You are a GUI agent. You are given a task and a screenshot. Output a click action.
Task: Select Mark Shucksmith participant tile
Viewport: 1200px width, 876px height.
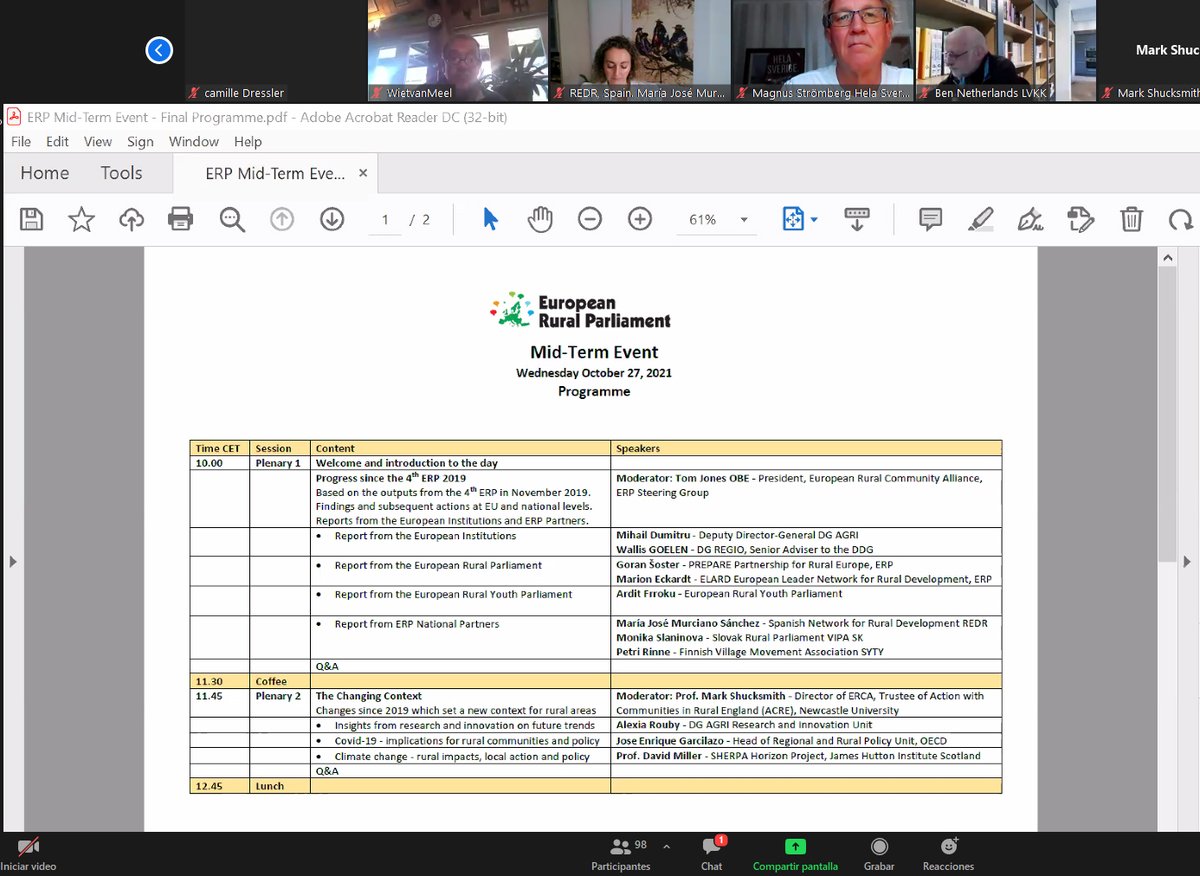click(1149, 50)
